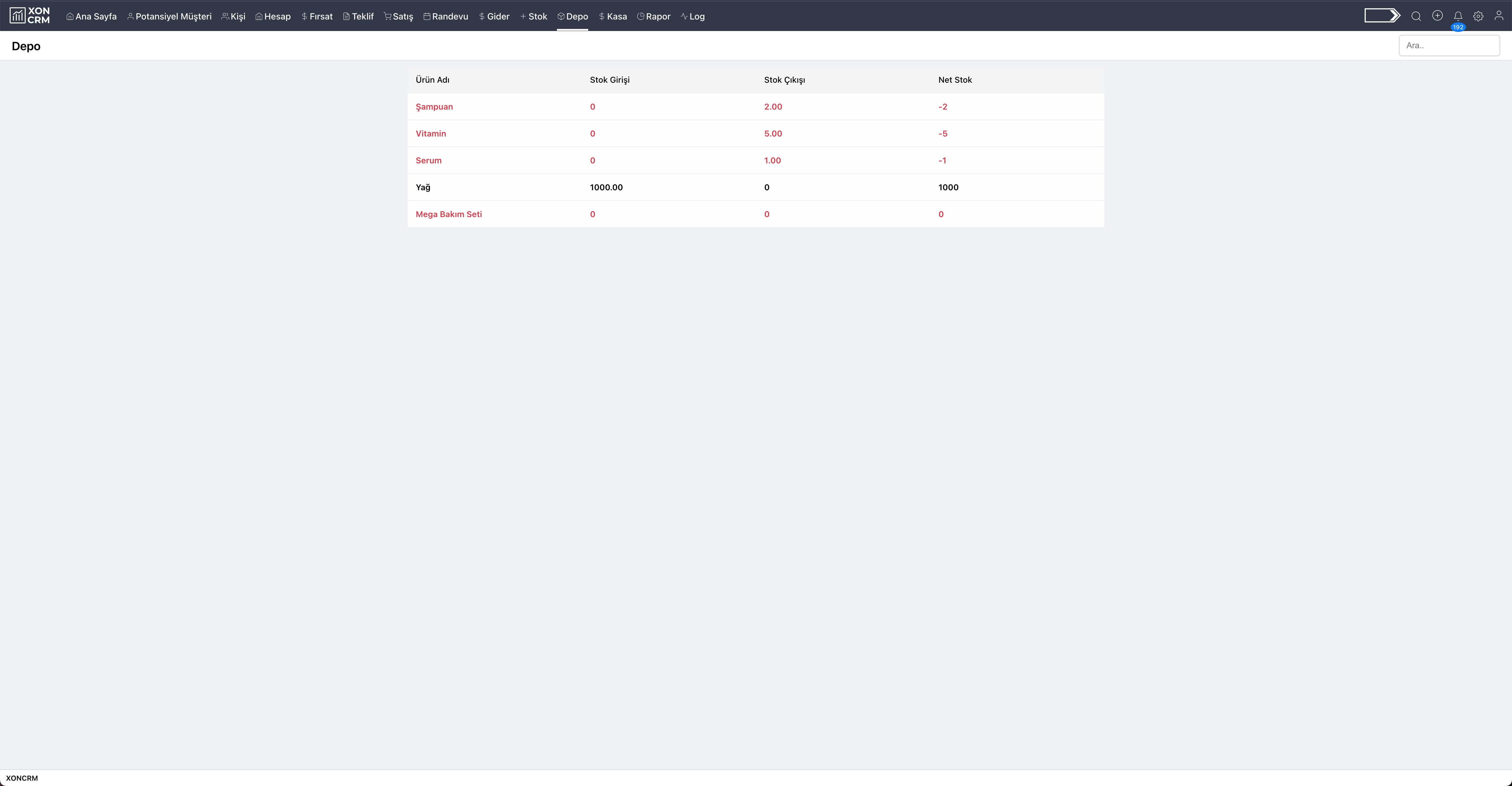Open the Potansiyel Müşteri page
The width and height of the screenshot is (1512, 786).
click(x=169, y=16)
